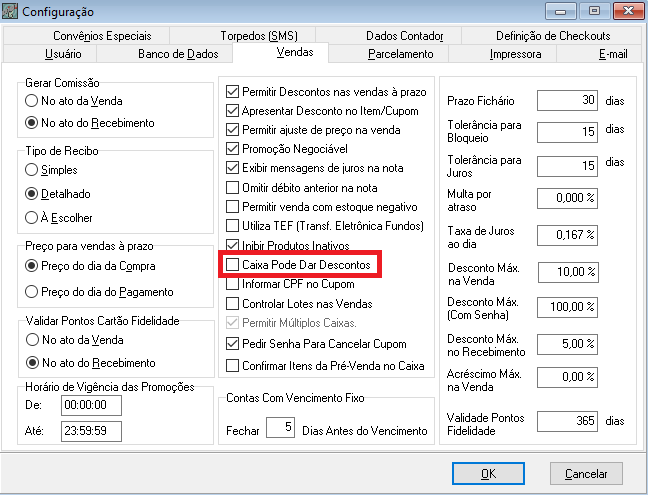The image size is (648, 495).
Task: Maximize the Configuração window
Action: pos(594,11)
